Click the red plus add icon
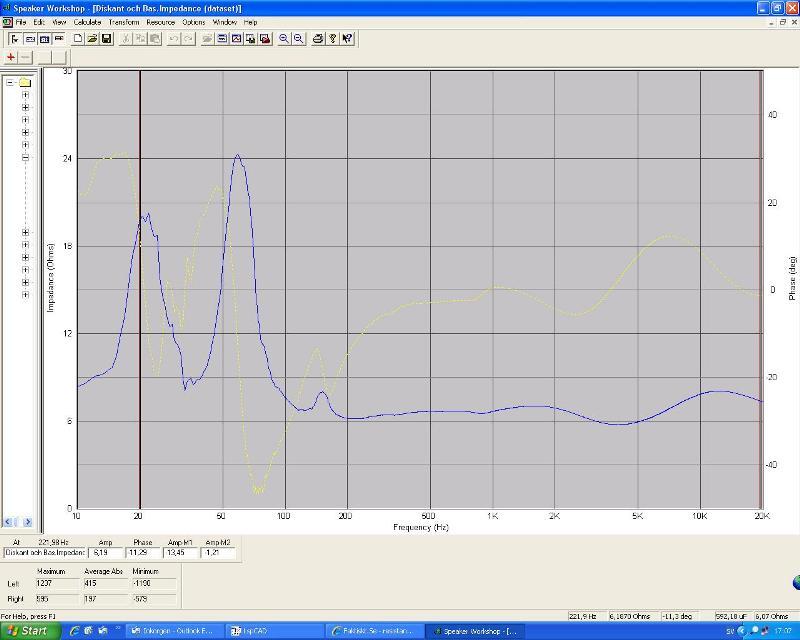The width and height of the screenshot is (800, 640). coord(11,57)
